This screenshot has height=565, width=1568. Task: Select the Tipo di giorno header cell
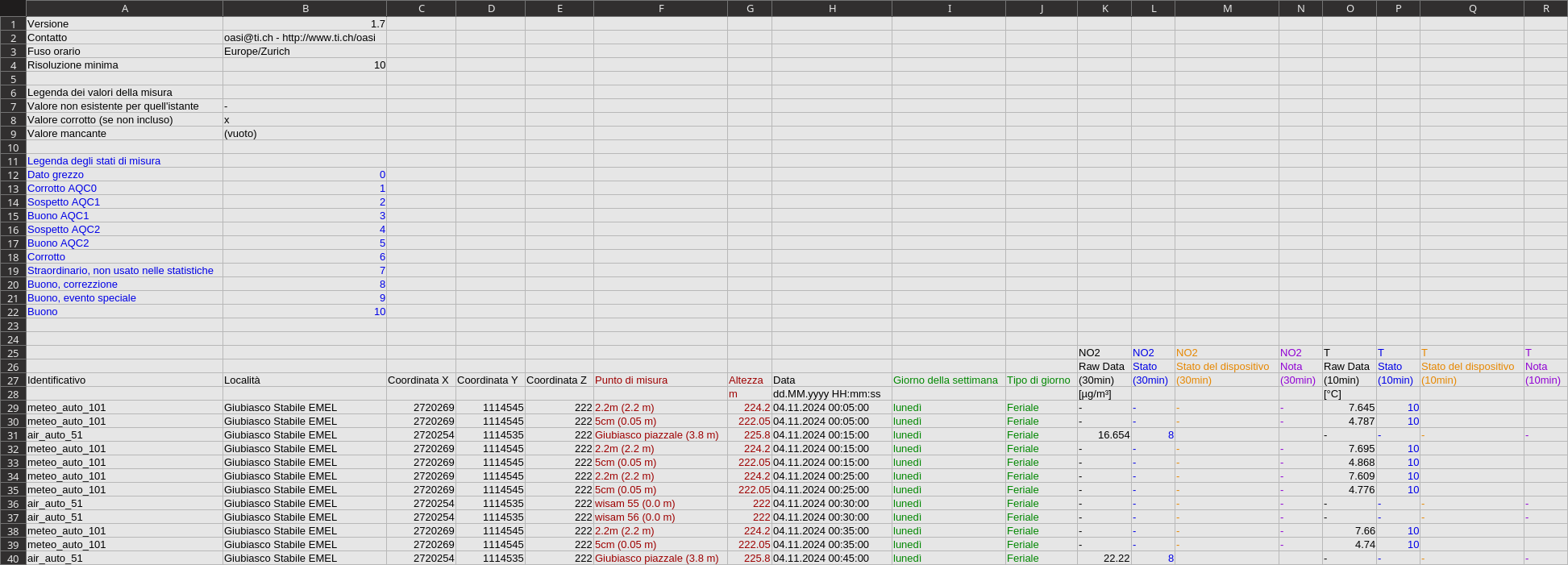(1040, 380)
